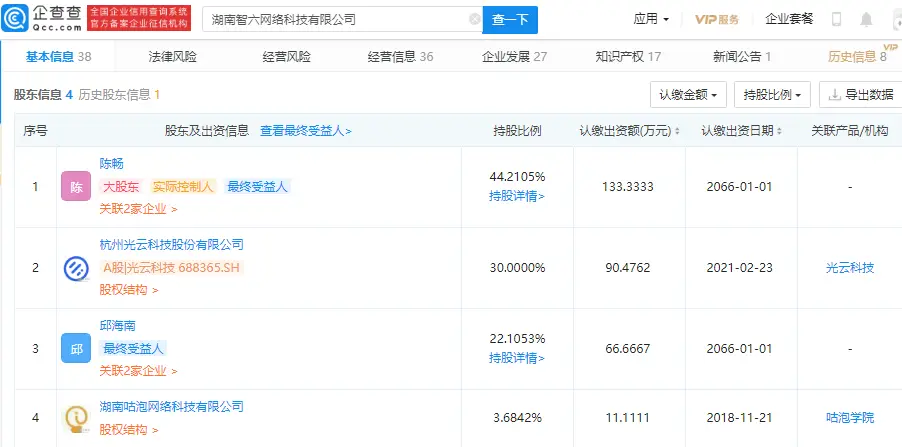Click the search input field
The height and width of the screenshot is (447, 902).
tap(342, 20)
